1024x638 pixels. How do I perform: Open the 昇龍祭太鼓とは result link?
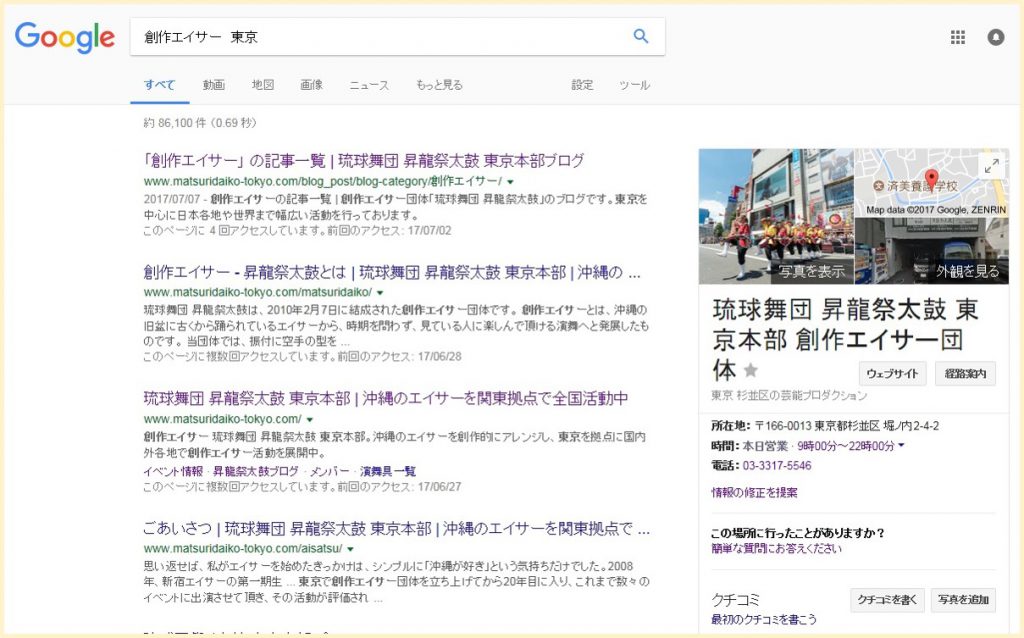392,272
